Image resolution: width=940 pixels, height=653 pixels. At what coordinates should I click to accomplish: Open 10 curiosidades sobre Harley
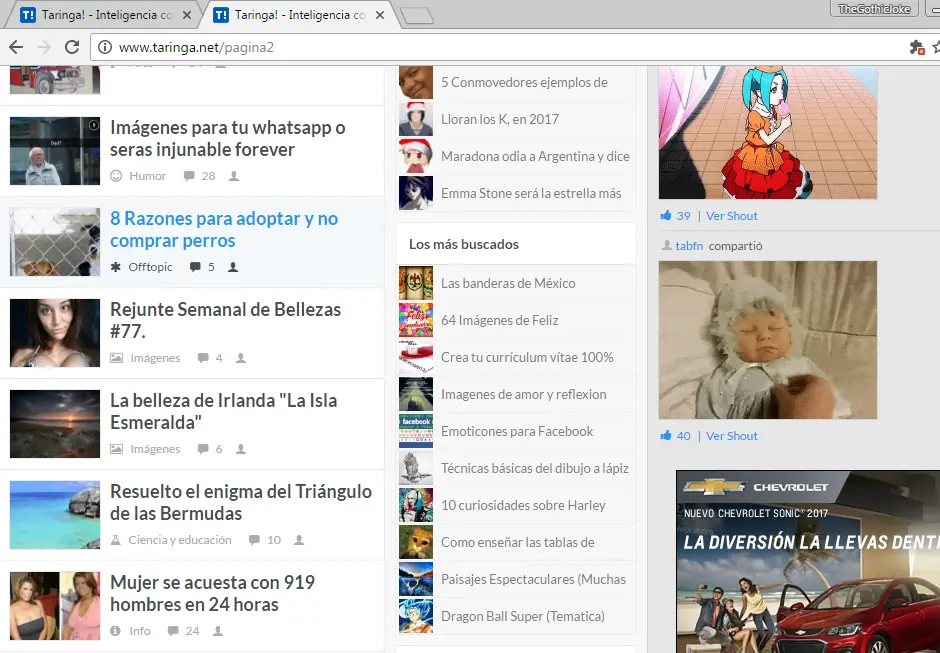pos(523,505)
